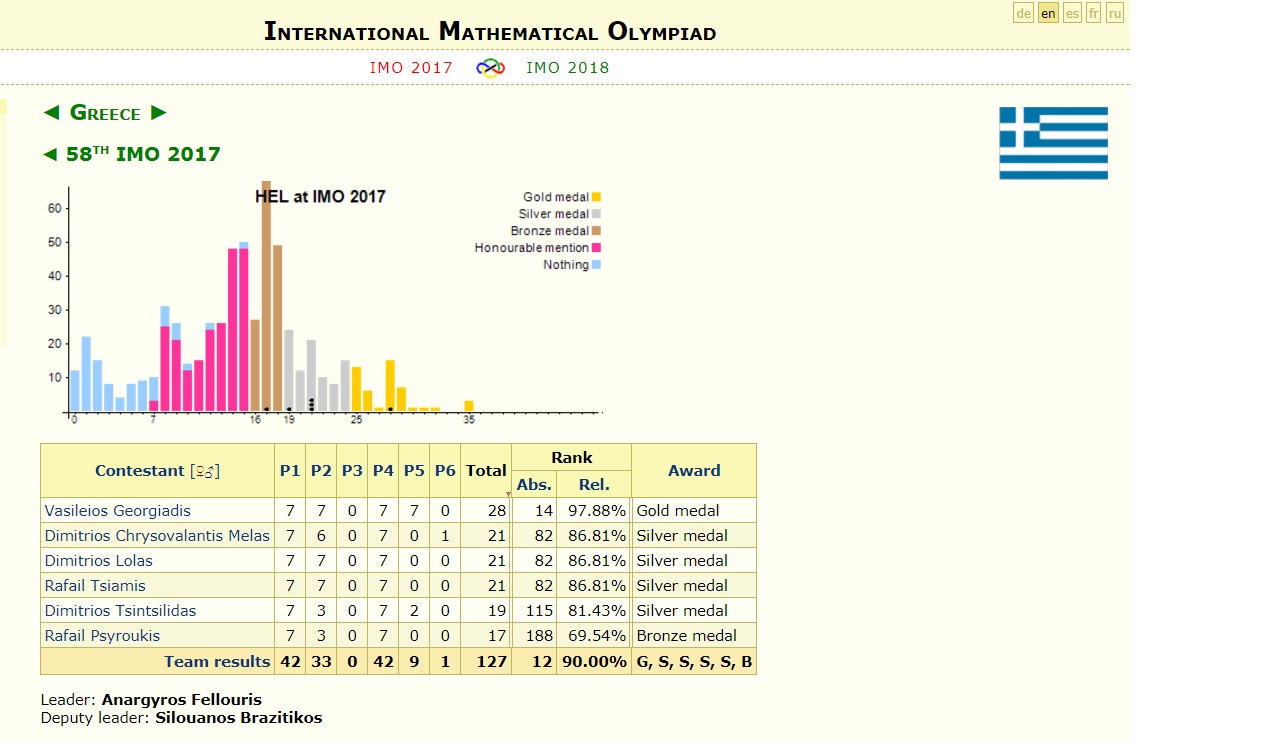This screenshot has height=741, width=1280.
Task: Click Bronze medal award cell of Psyroukis
Action: click(694, 636)
